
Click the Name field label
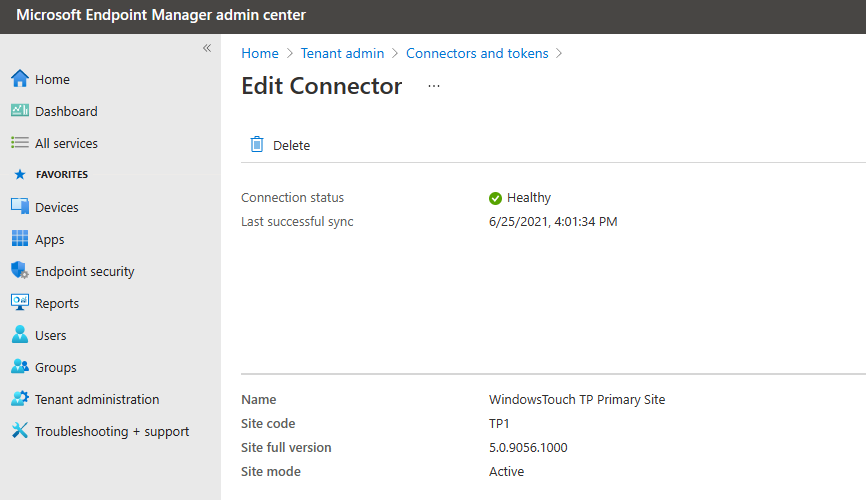(258, 399)
